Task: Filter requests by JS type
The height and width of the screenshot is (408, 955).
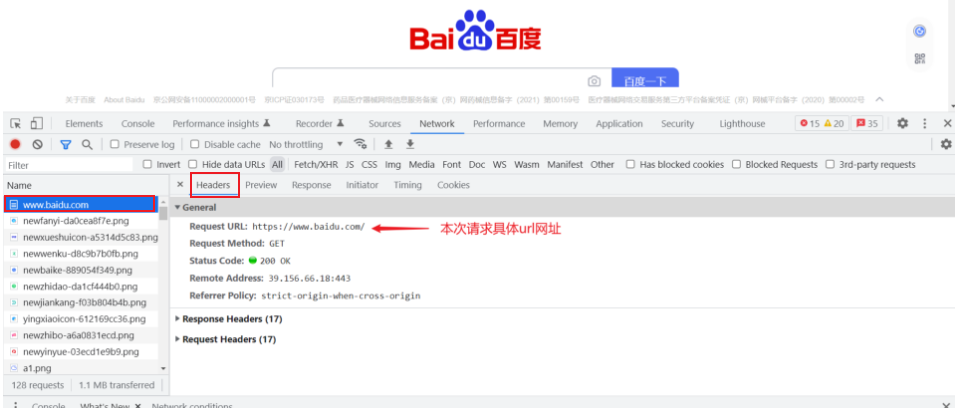Action: pyautogui.click(x=350, y=164)
